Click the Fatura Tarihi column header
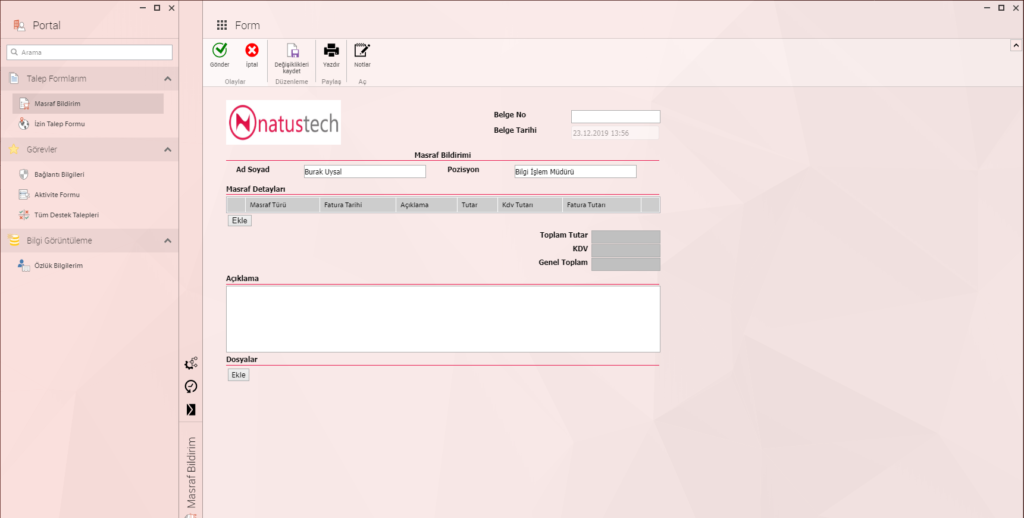 [x=357, y=205]
